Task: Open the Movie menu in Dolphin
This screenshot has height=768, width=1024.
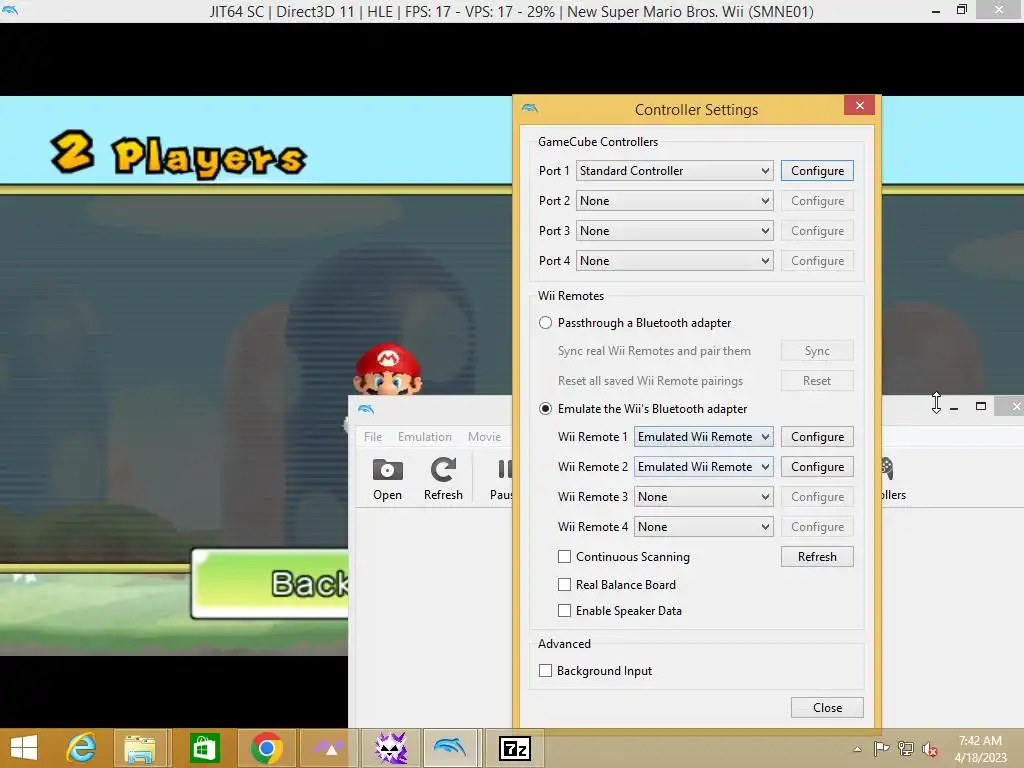Action: click(x=485, y=437)
